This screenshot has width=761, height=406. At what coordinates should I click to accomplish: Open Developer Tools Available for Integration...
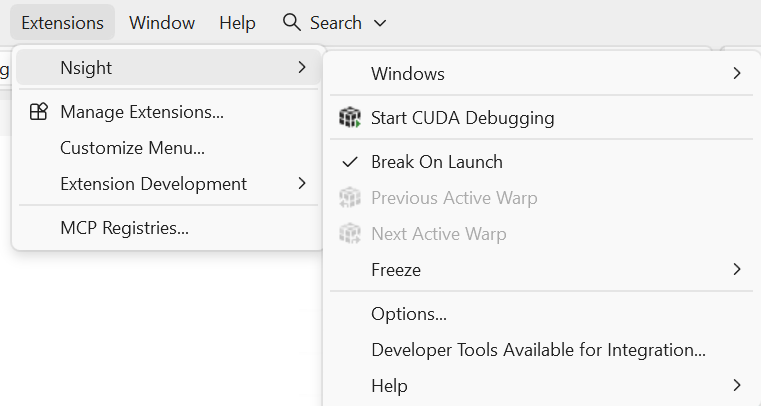pos(542,350)
